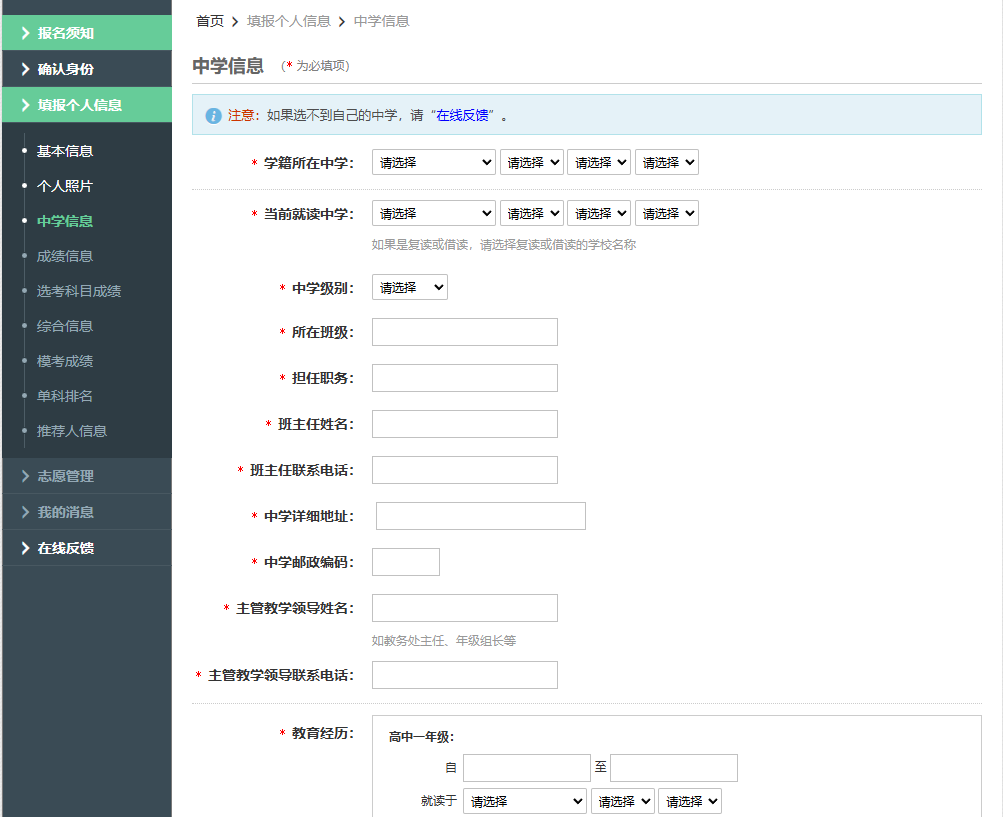Click the blue info icon in notice banner
Viewport: 1003px width, 817px height.
click(x=213, y=115)
